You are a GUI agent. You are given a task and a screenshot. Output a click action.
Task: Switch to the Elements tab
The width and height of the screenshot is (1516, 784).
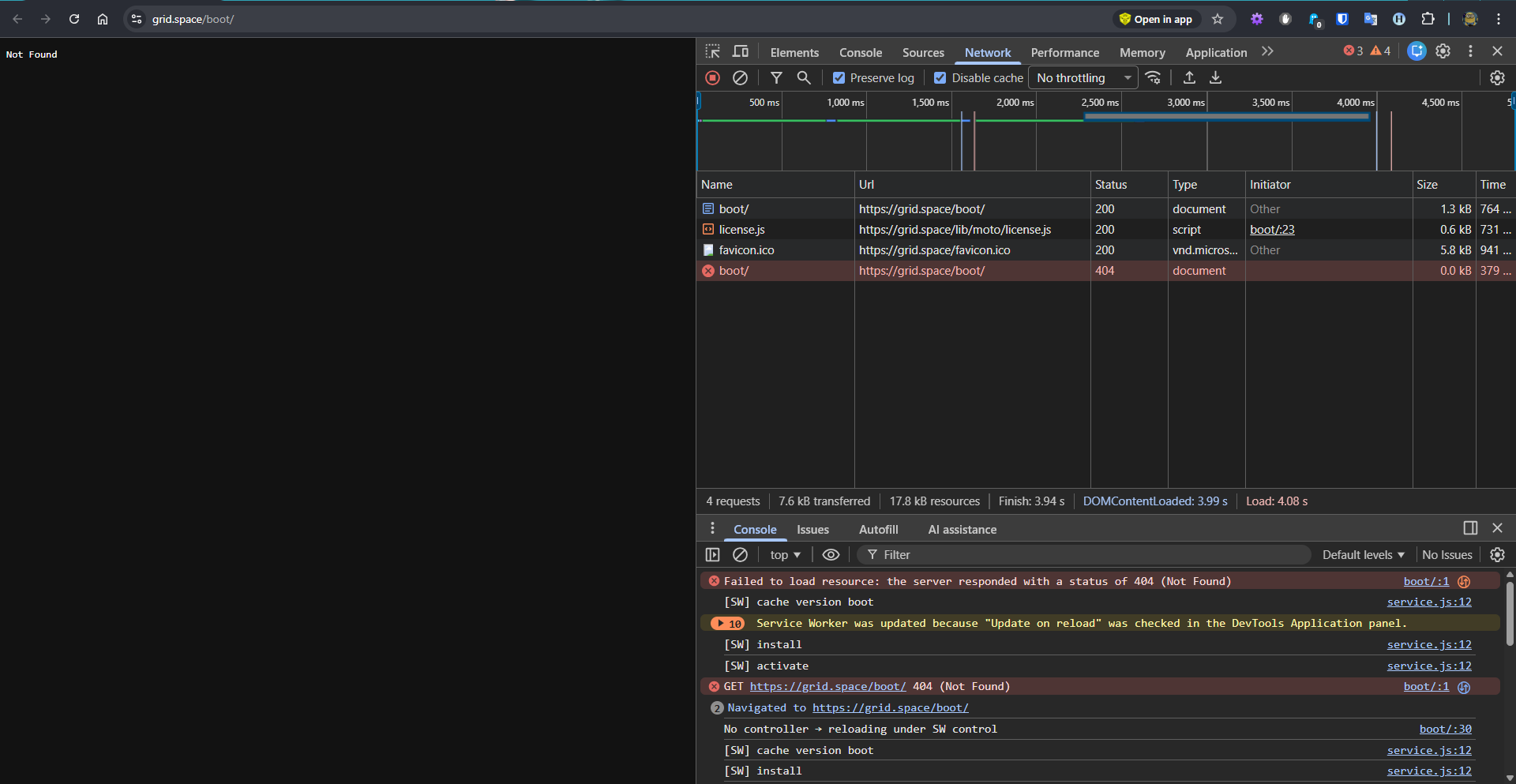coord(794,52)
